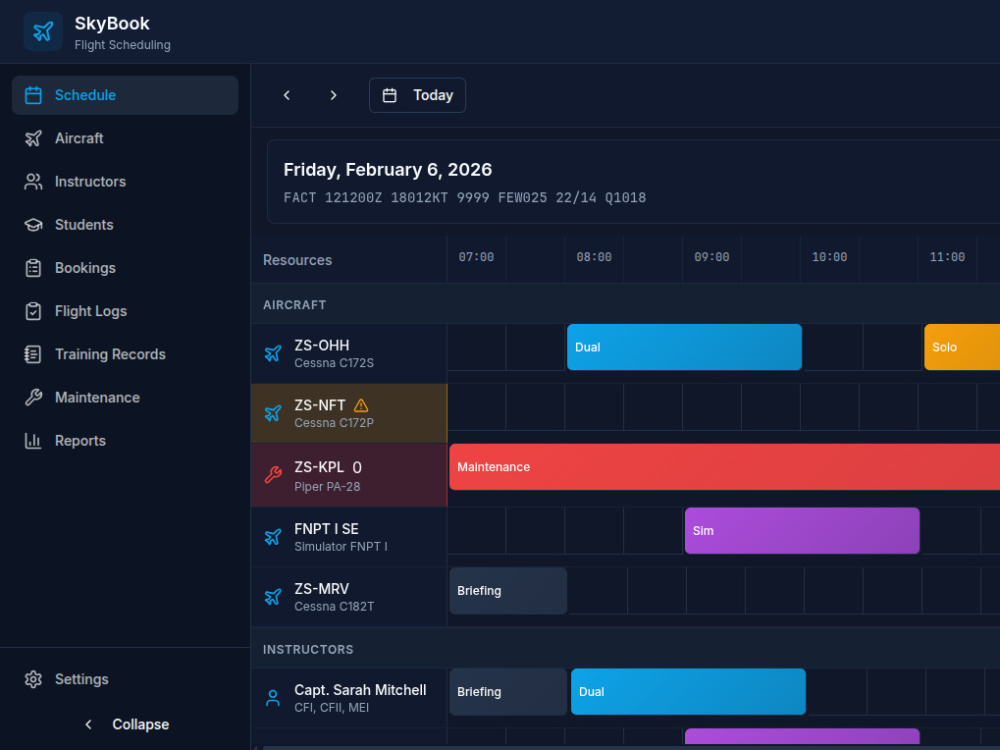The image size is (1000, 750).
Task: Click the Reports bar chart icon
Action: click(x=33, y=441)
